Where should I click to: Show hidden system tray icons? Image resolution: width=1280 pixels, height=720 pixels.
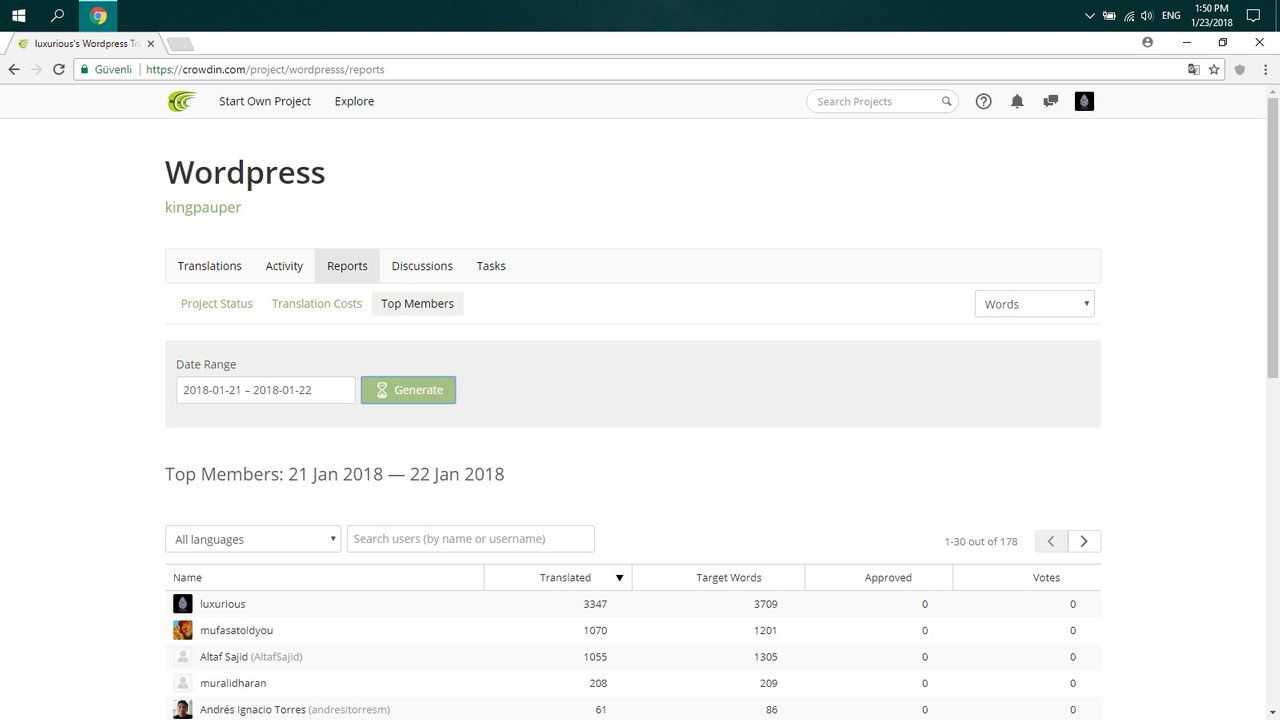click(x=1090, y=16)
